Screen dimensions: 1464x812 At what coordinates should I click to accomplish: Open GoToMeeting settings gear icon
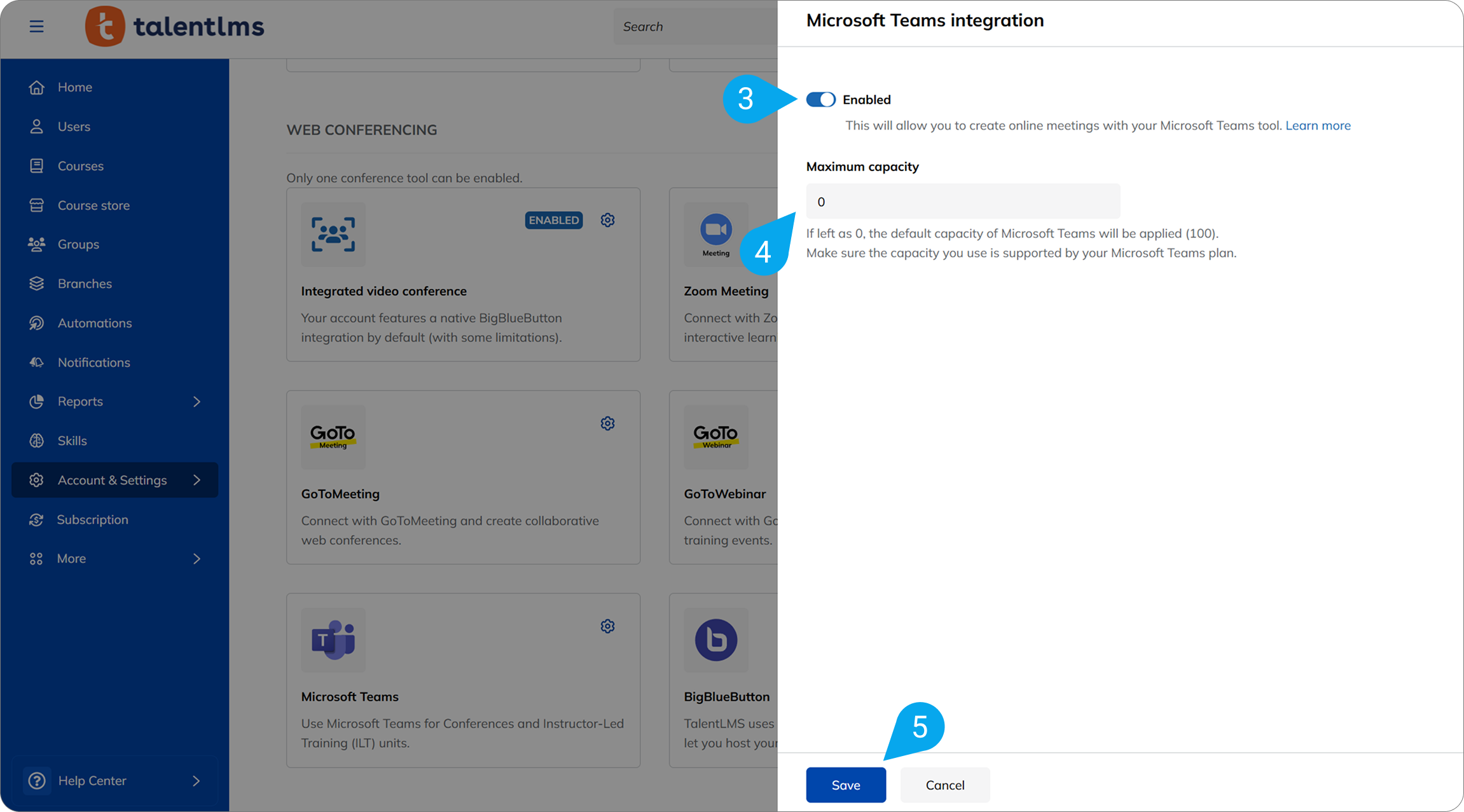[x=607, y=423]
